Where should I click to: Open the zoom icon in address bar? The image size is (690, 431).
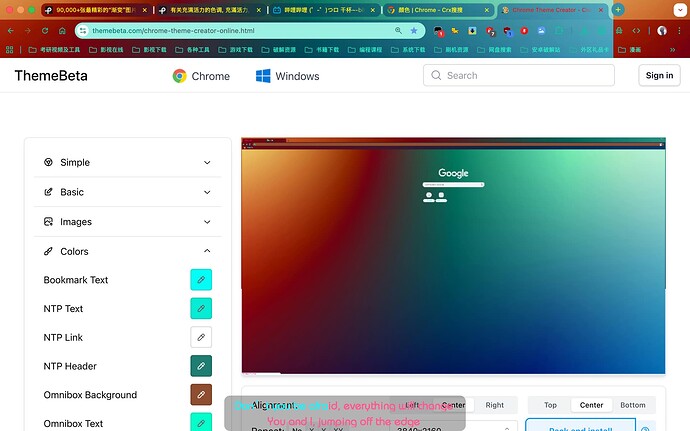point(398,30)
